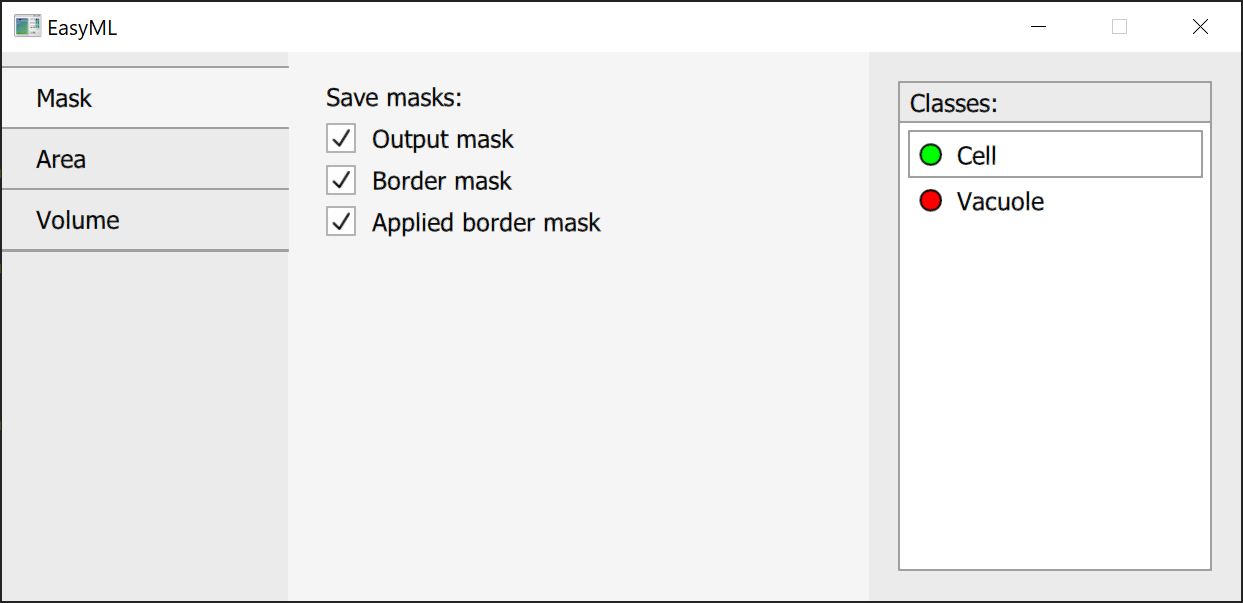Switch to the Mask tab
1243x603 pixels.
145,98
